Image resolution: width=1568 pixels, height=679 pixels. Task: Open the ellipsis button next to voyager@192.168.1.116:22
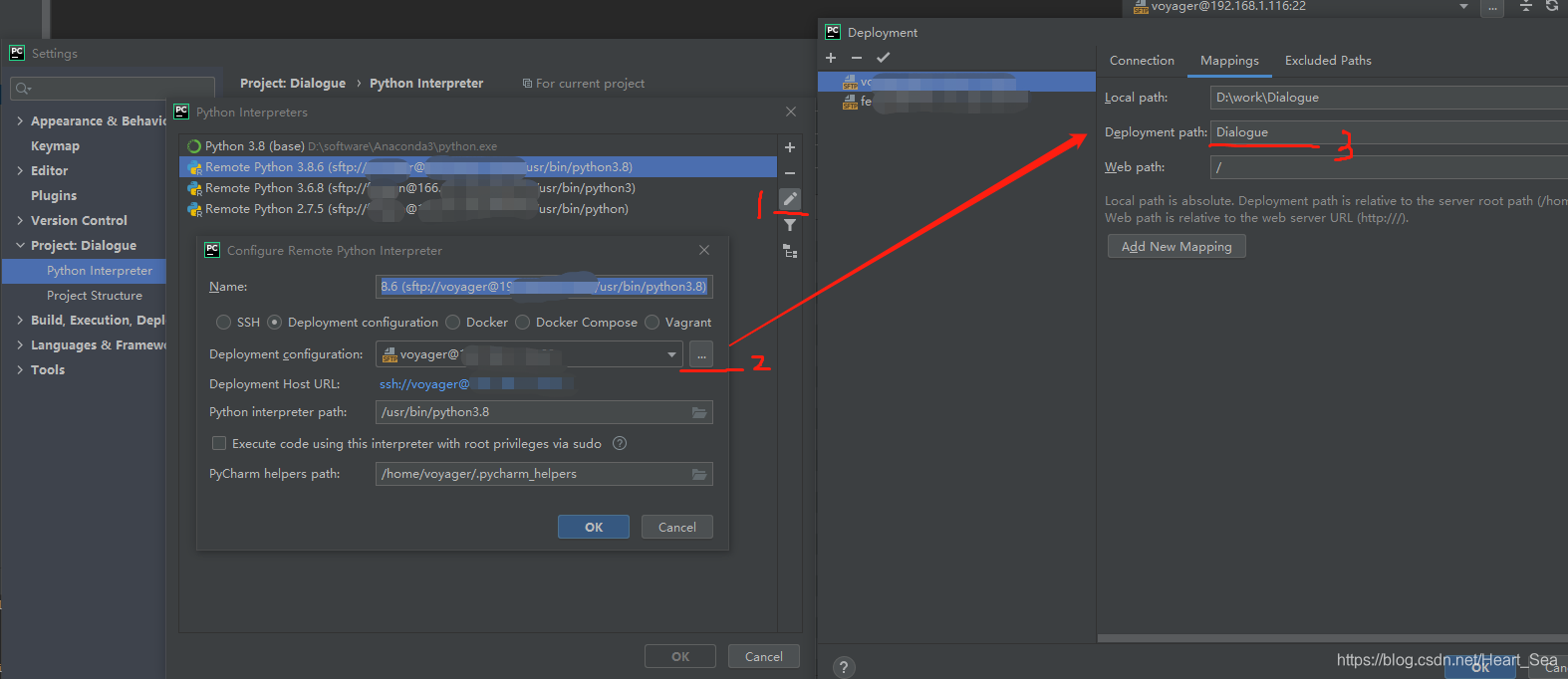tap(1492, 8)
